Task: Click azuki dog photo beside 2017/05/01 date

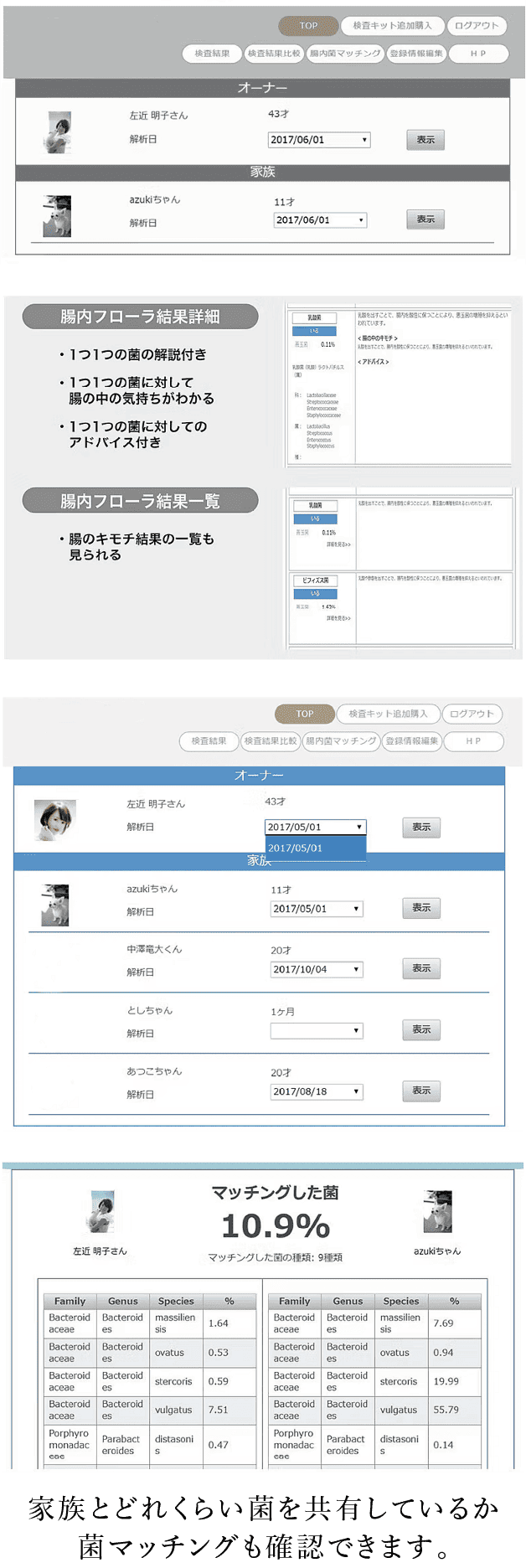Action: click(x=55, y=905)
